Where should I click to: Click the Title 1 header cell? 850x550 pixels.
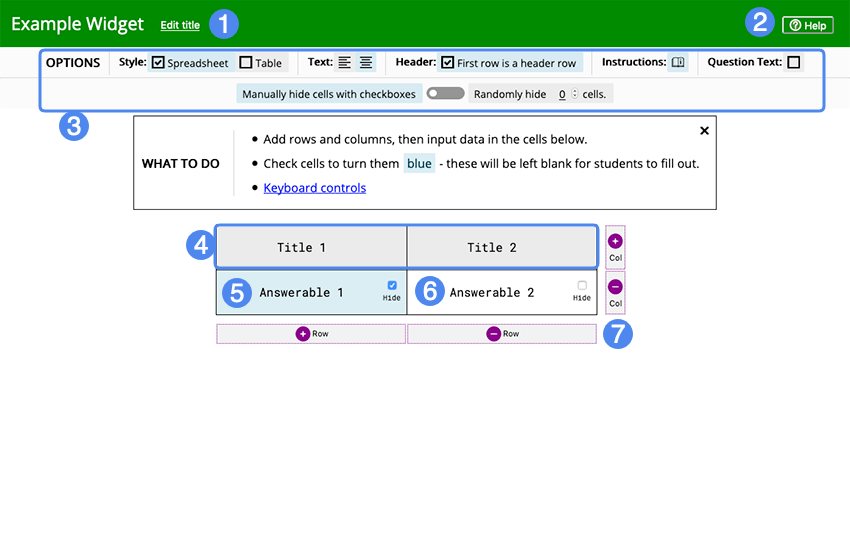[312, 248]
